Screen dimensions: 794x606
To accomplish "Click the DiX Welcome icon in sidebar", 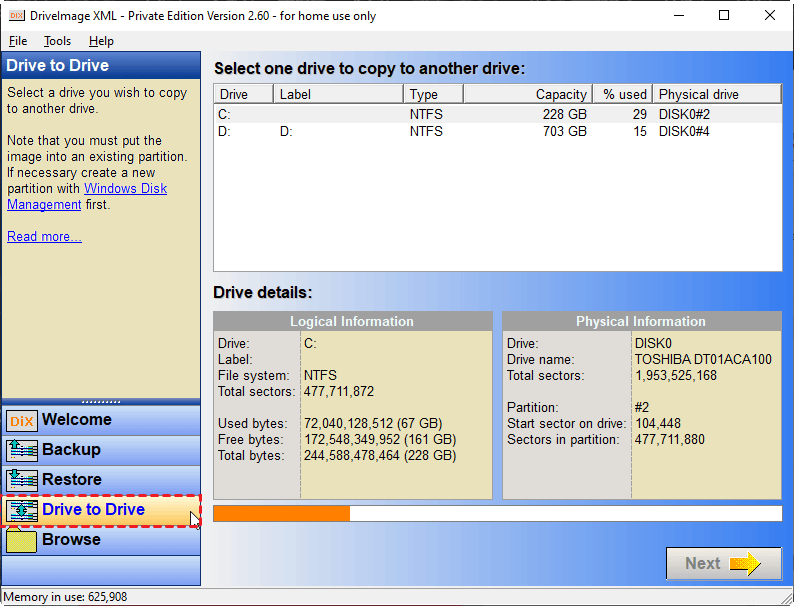I will click(x=21, y=421).
